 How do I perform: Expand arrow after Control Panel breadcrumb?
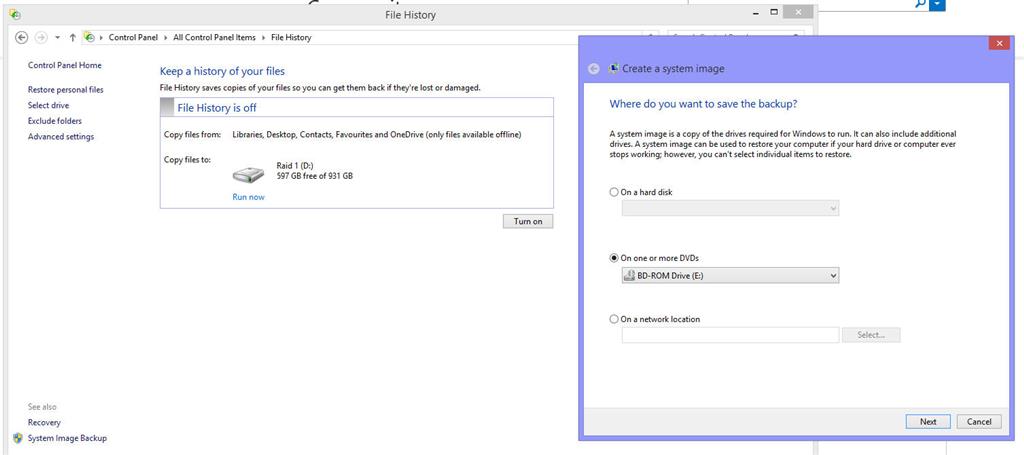pos(166,38)
